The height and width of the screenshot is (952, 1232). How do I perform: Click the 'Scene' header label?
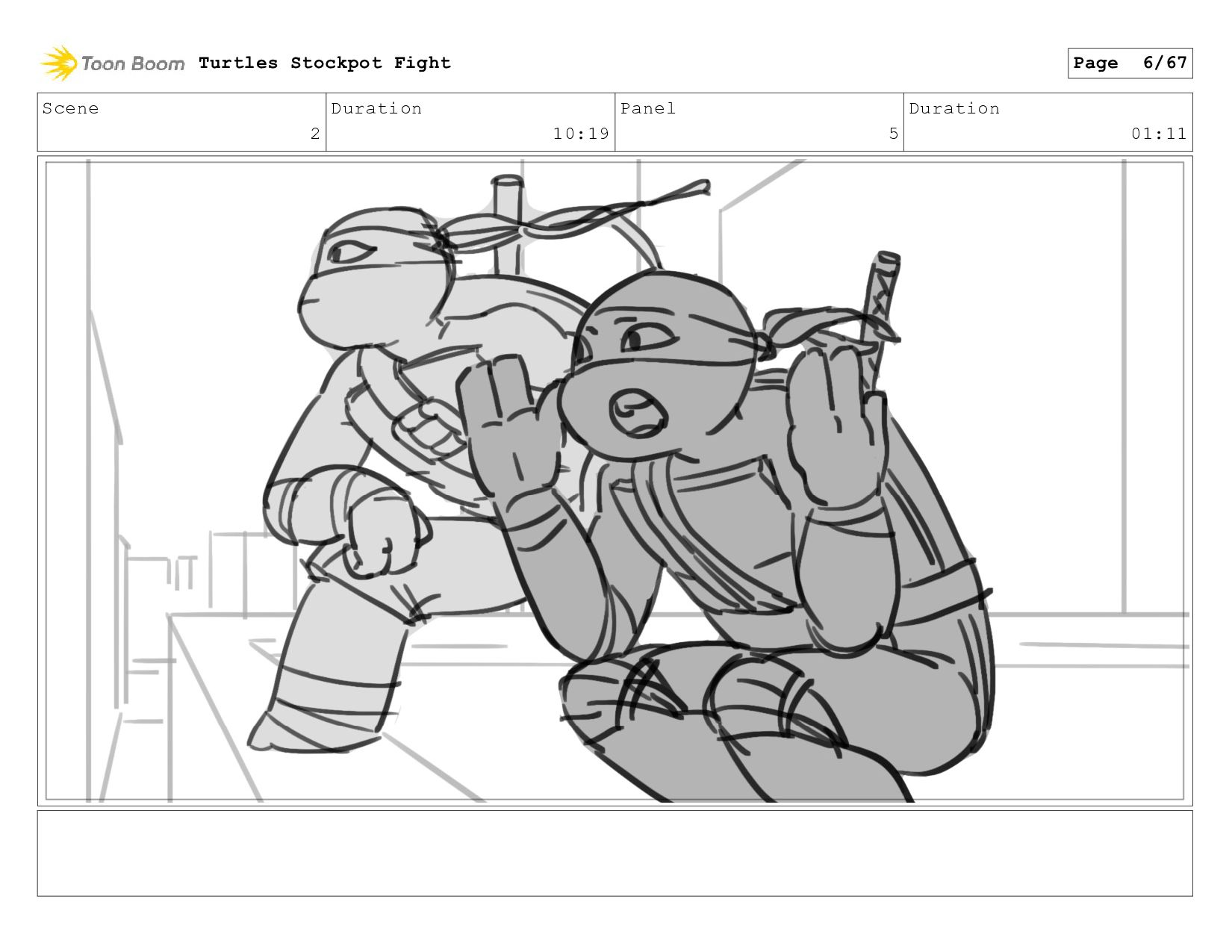click(x=70, y=108)
